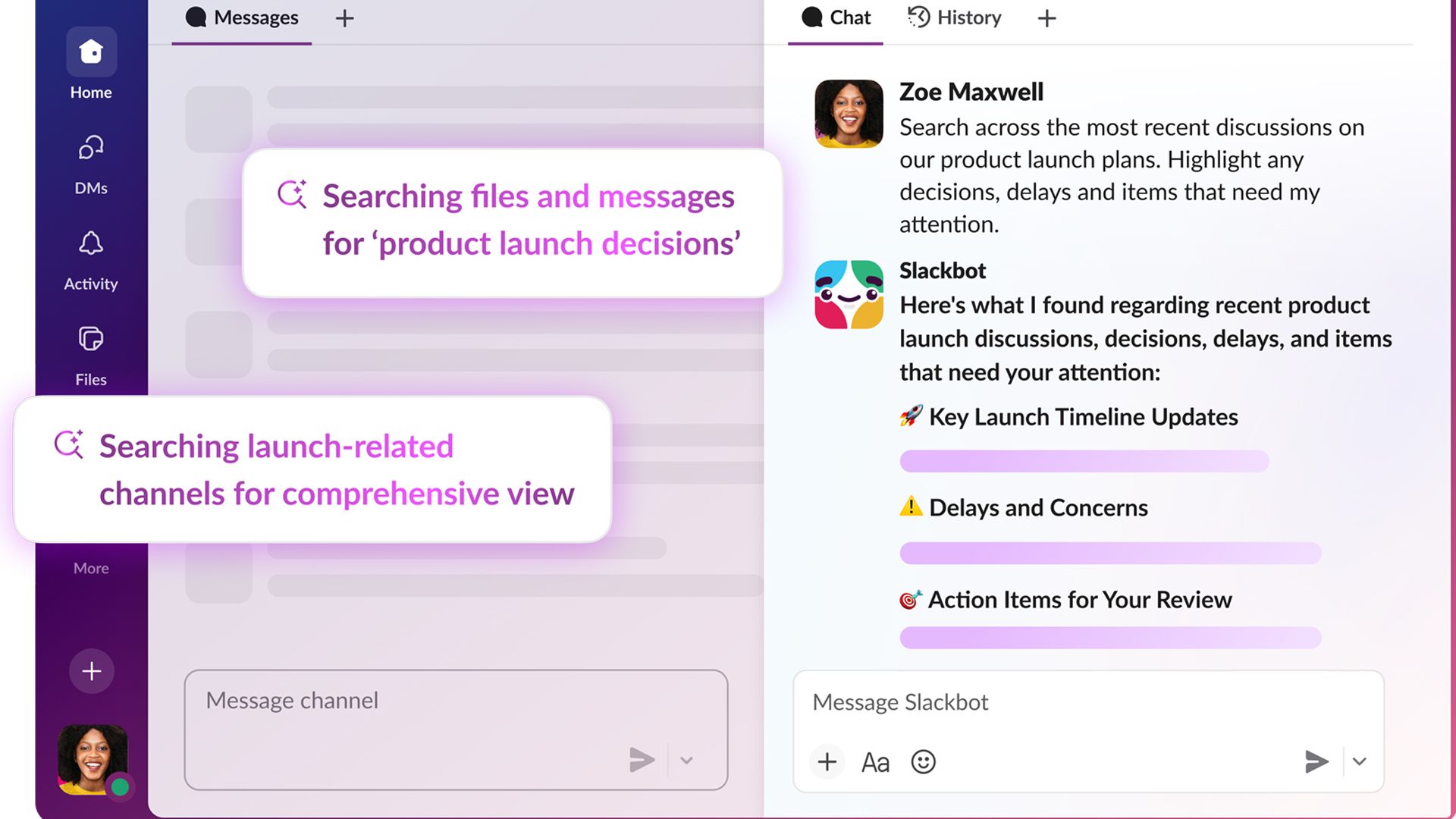The height and width of the screenshot is (819, 1456).
Task: Toggle text formatting with the Aa icon
Action: tap(875, 762)
